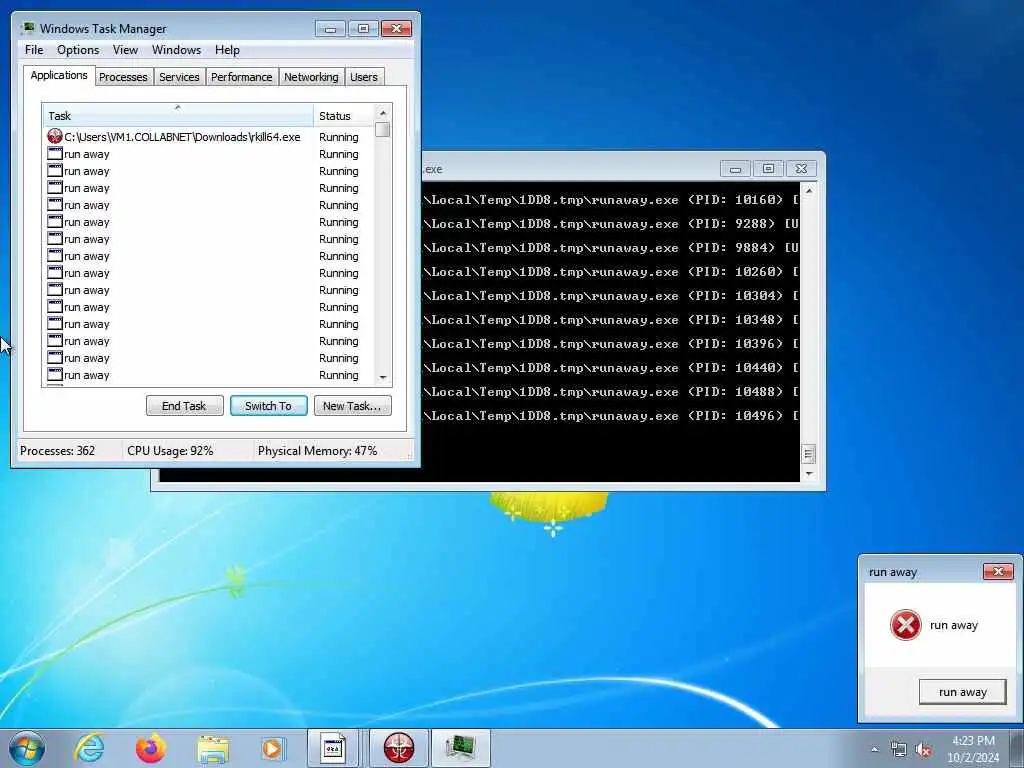Launch Internet Explorer from the taskbar
Viewport: 1024px width, 768px height.
[89, 748]
